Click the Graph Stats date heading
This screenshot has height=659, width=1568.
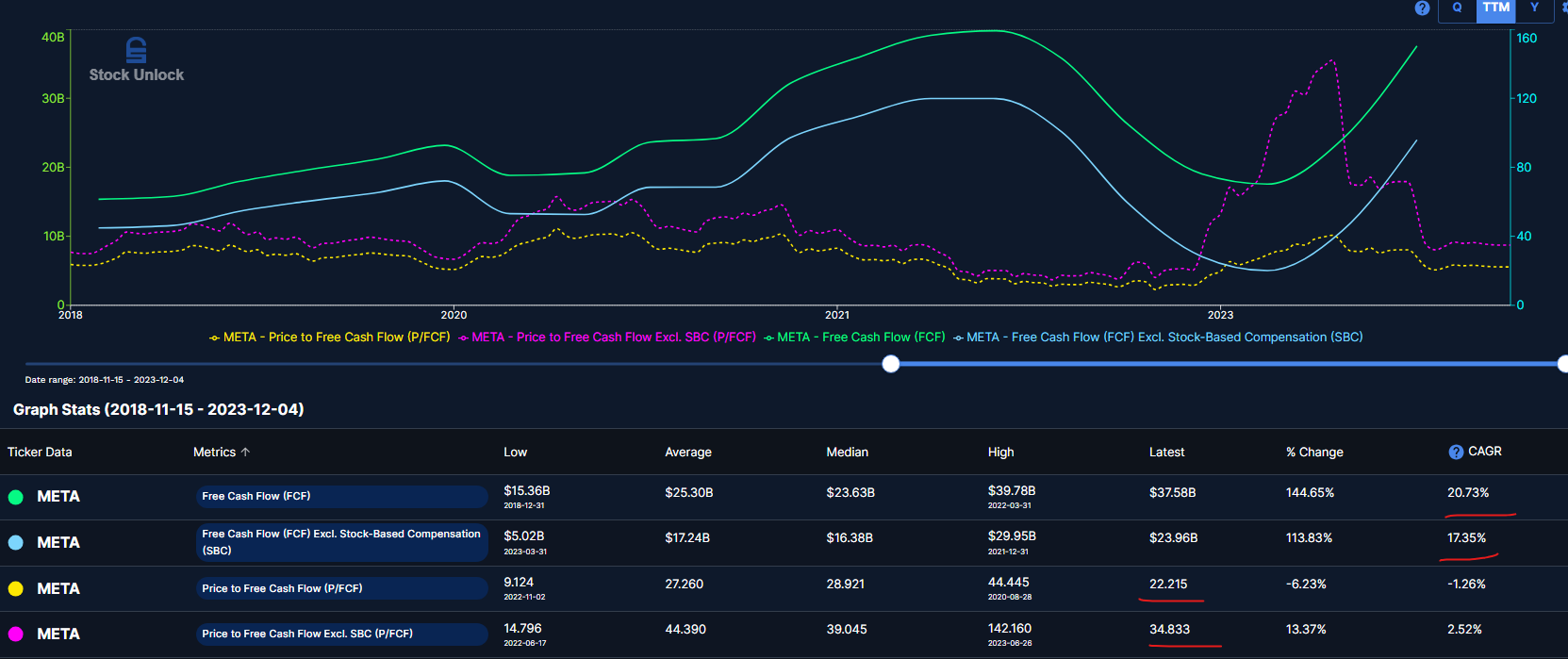click(158, 409)
